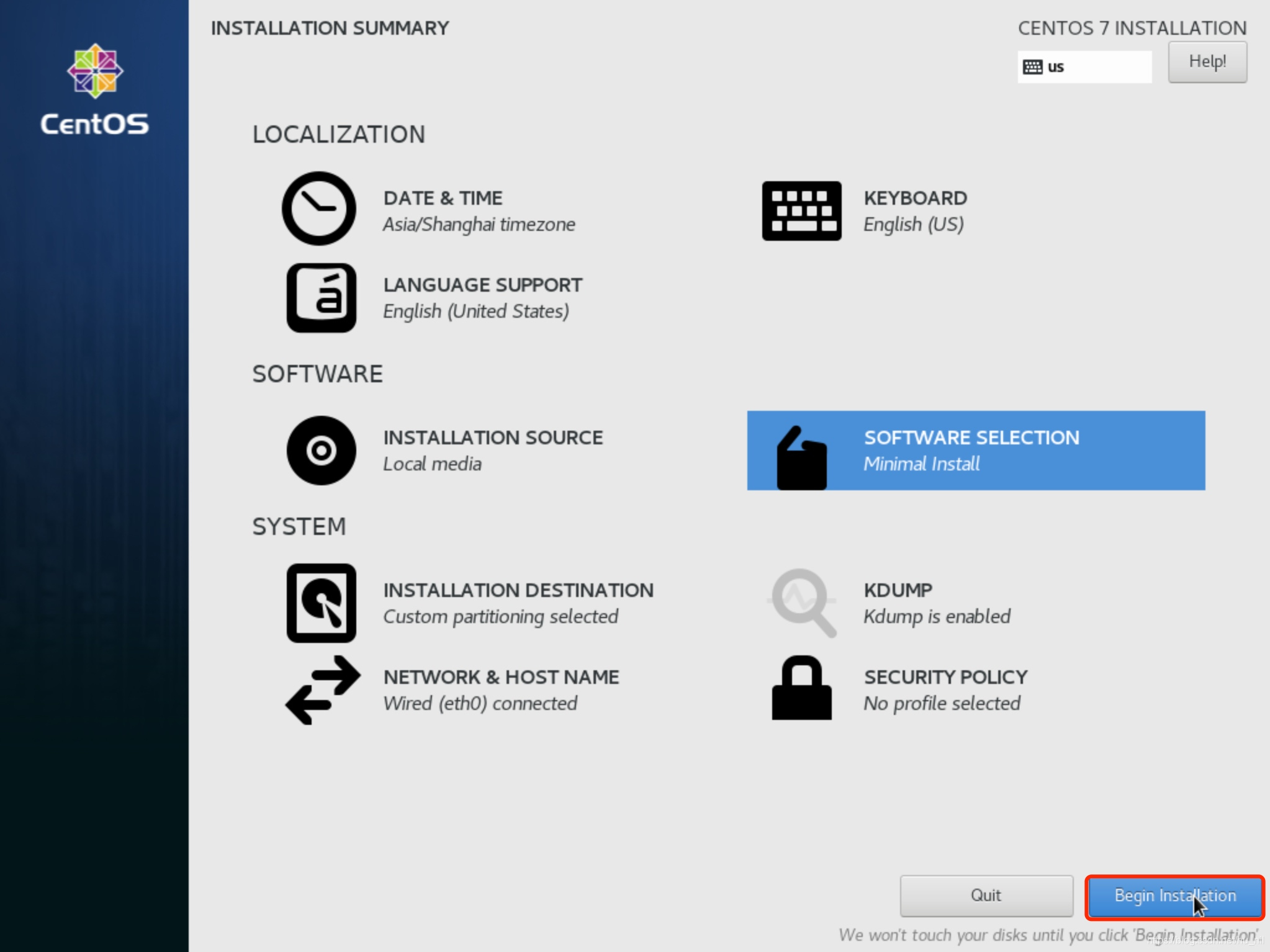
Task: Click the Installation Source disc icon
Action: coord(321,451)
